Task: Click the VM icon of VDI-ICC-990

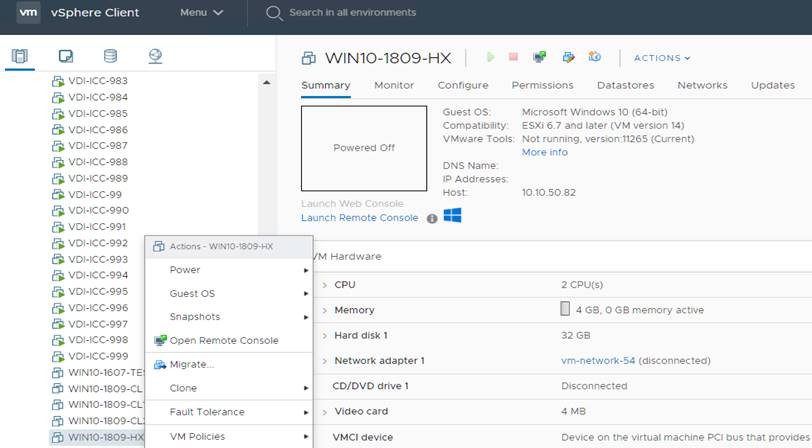Action: (x=58, y=211)
